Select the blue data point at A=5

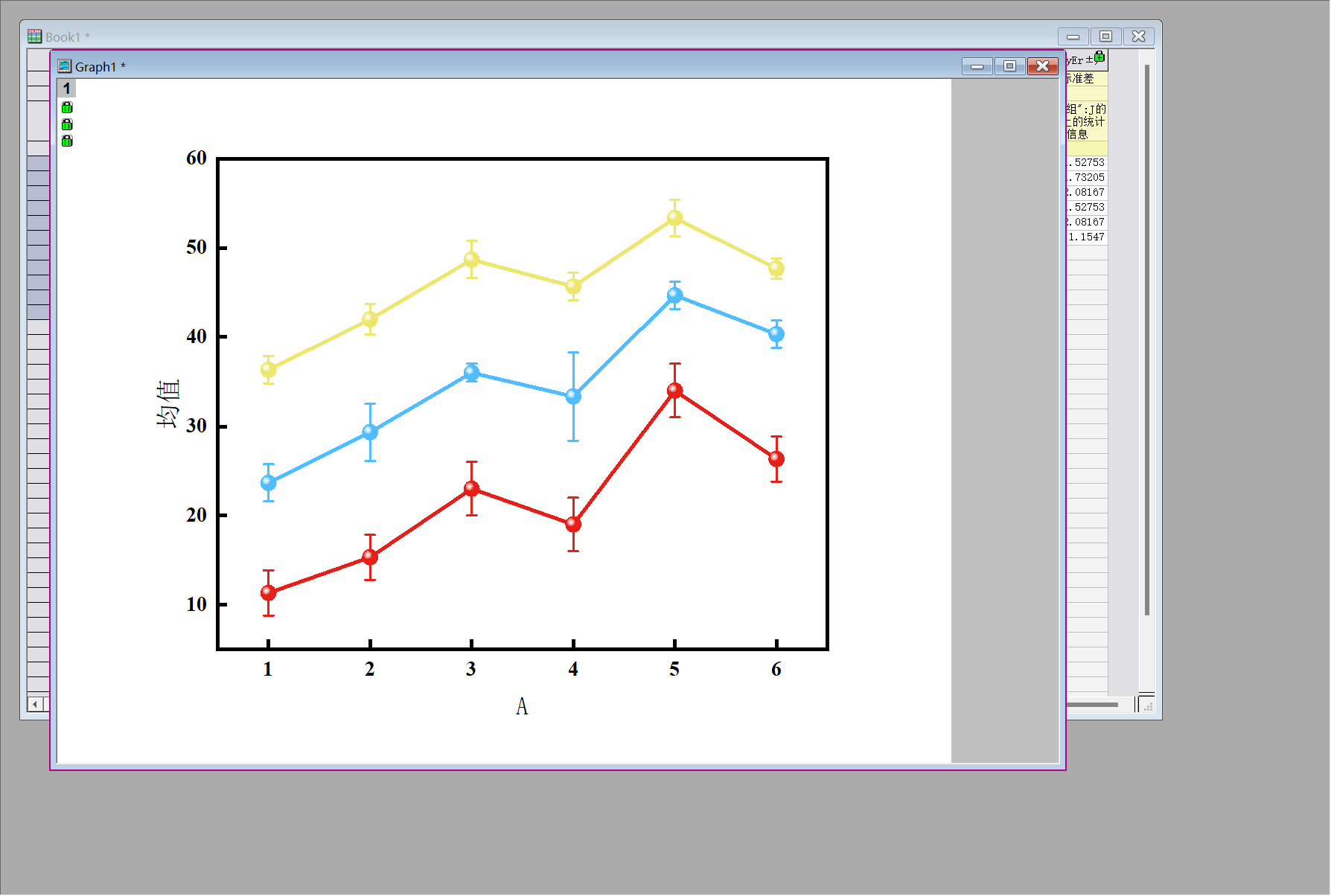tap(675, 295)
